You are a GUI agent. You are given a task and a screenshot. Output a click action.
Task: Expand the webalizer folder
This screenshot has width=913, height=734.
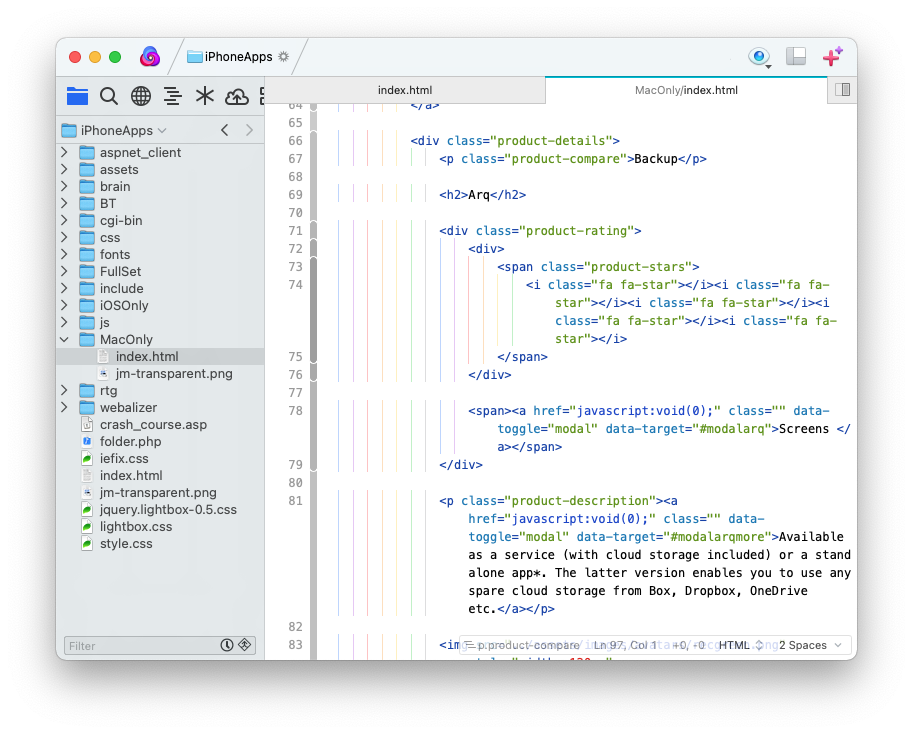(x=64, y=407)
